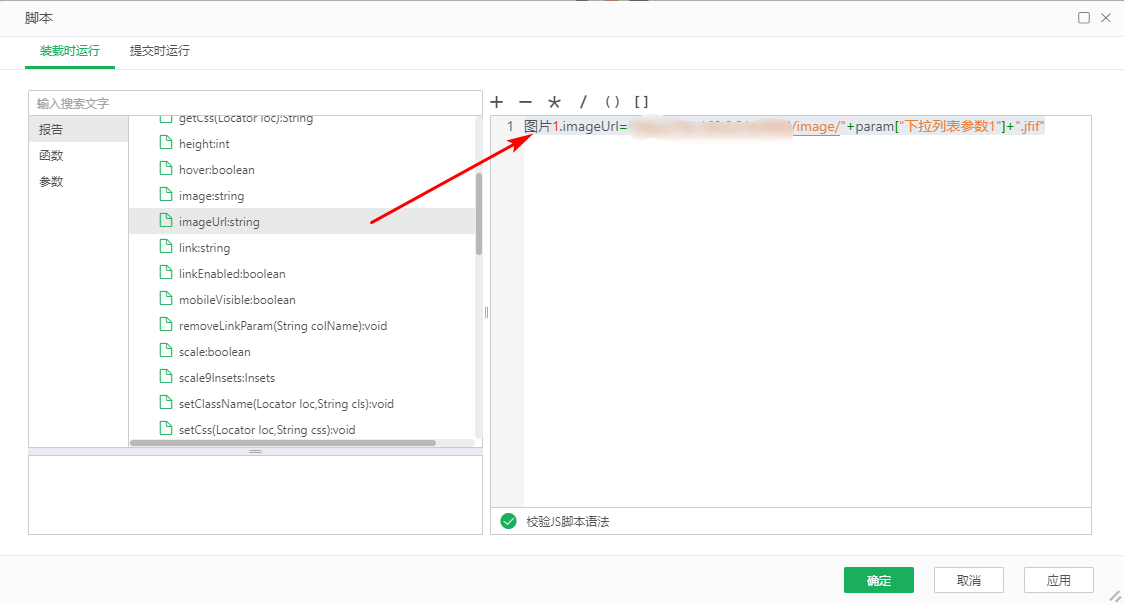The width and height of the screenshot is (1124, 604).
Task: Open 参数 category in left list
Action: (51, 182)
